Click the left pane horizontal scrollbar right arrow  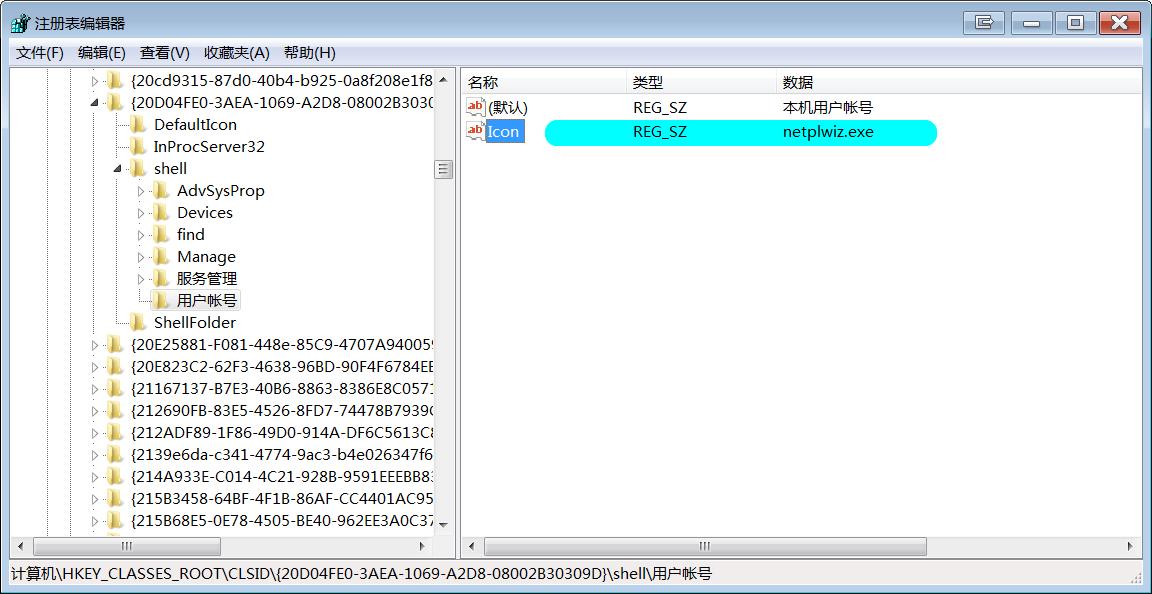(x=424, y=547)
